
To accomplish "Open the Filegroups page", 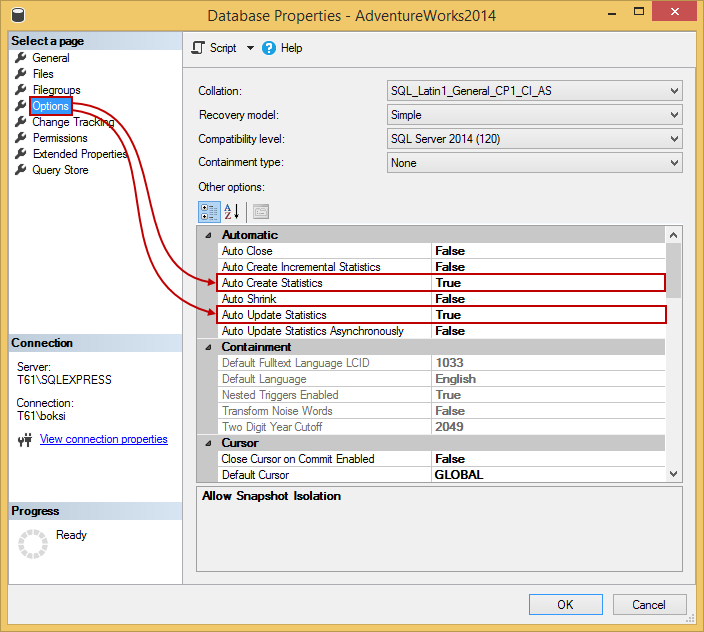I will click(x=57, y=90).
